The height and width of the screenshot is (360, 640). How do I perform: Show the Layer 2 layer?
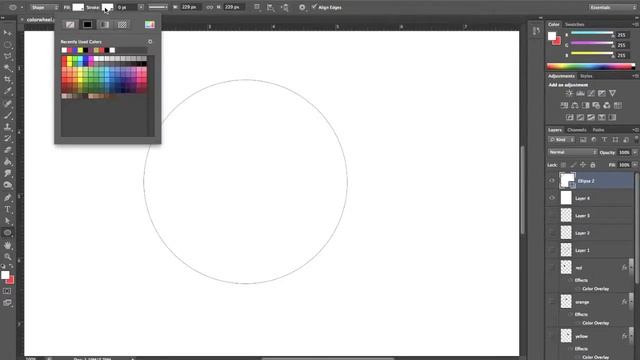click(552, 233)
